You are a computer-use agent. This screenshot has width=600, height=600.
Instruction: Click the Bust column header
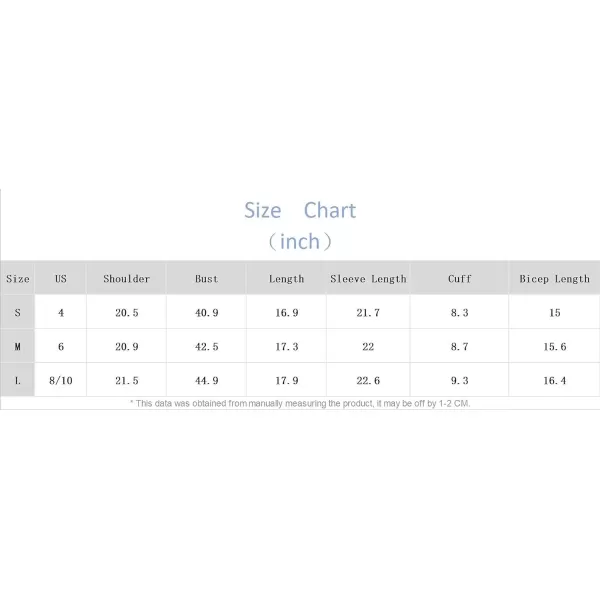click(x=207, y=279)
